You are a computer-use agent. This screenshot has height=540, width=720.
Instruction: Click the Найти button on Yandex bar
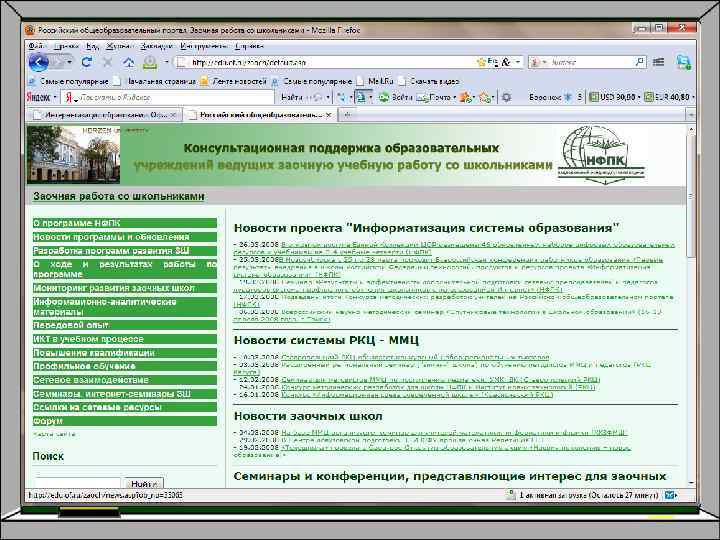coord(292,97)
